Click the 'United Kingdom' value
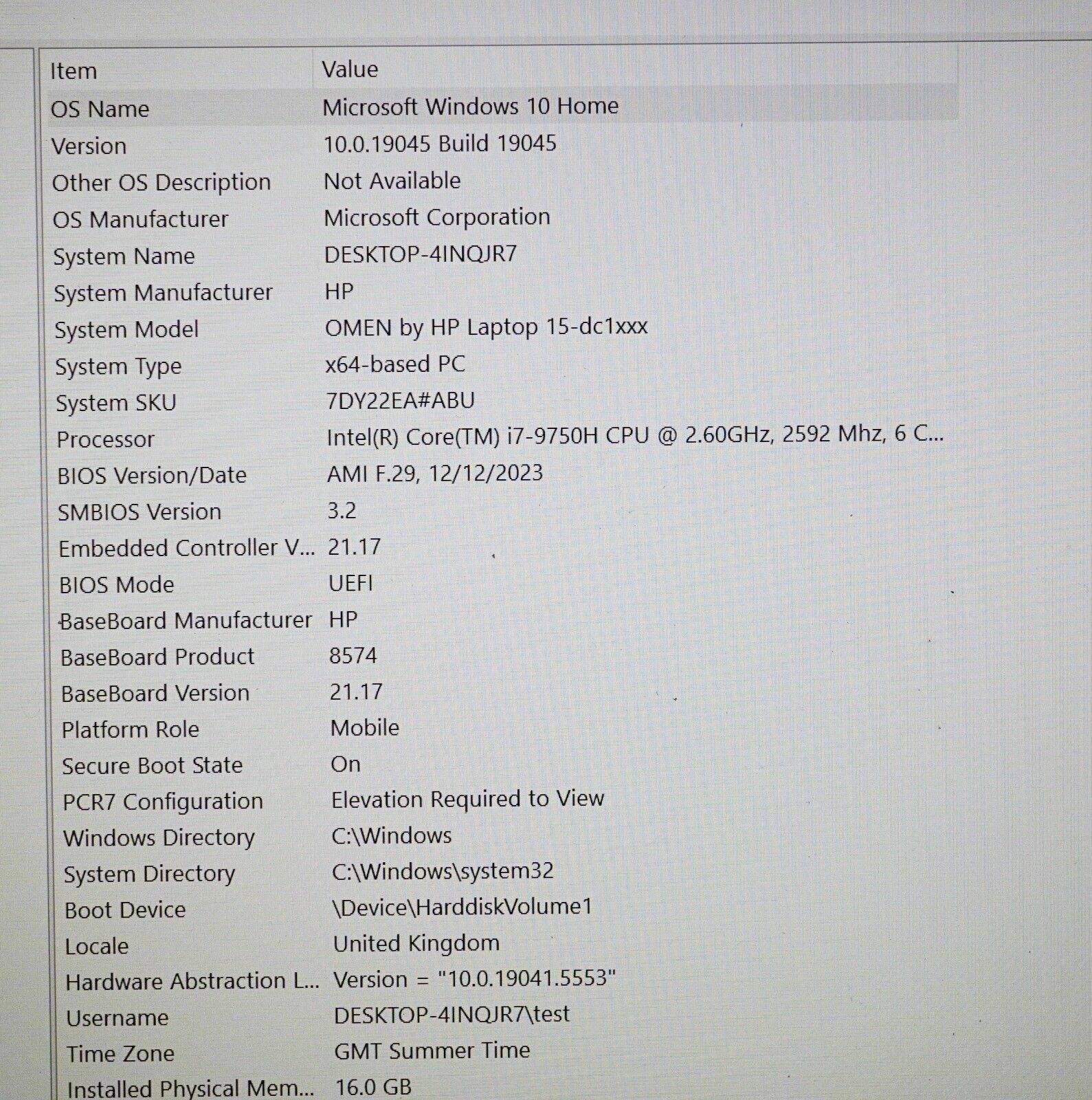 tap(416, 943)
